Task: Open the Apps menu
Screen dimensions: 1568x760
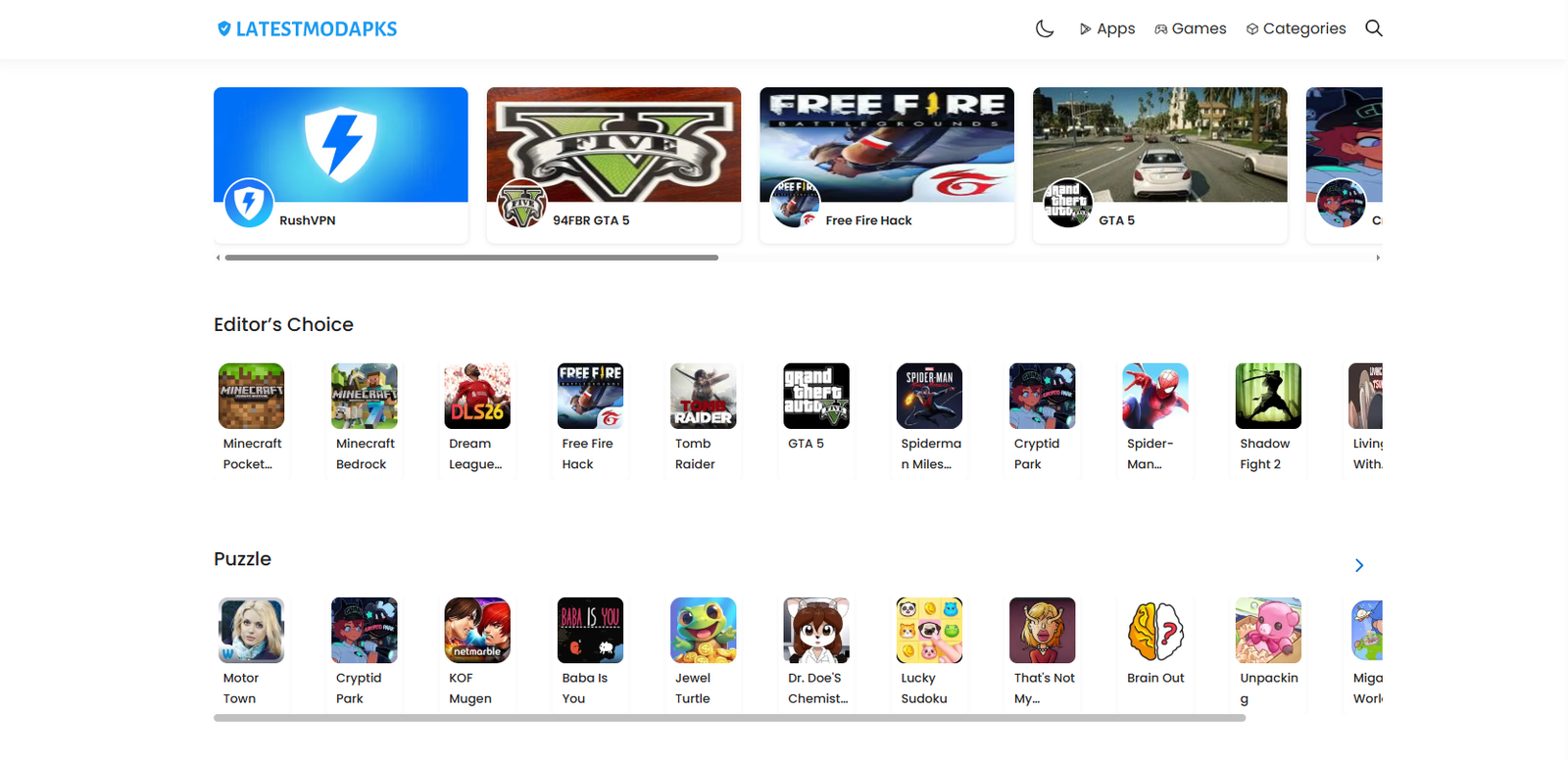Action: click(1107, 28)
